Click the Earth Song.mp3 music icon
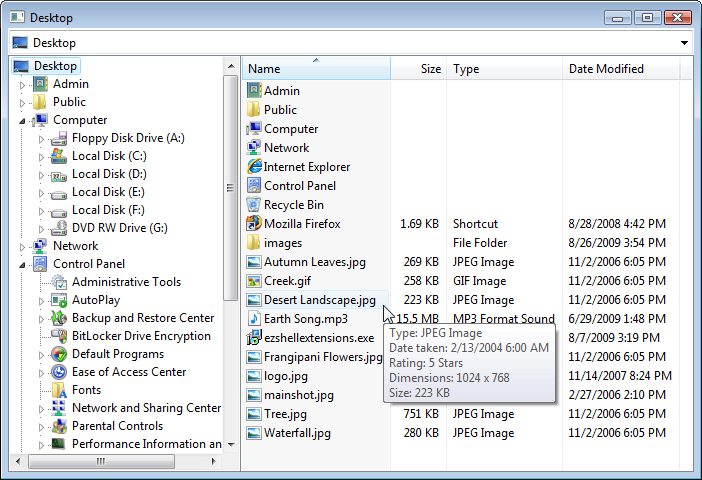The height and width of the screenshot is (480, 702). [254, 318]
